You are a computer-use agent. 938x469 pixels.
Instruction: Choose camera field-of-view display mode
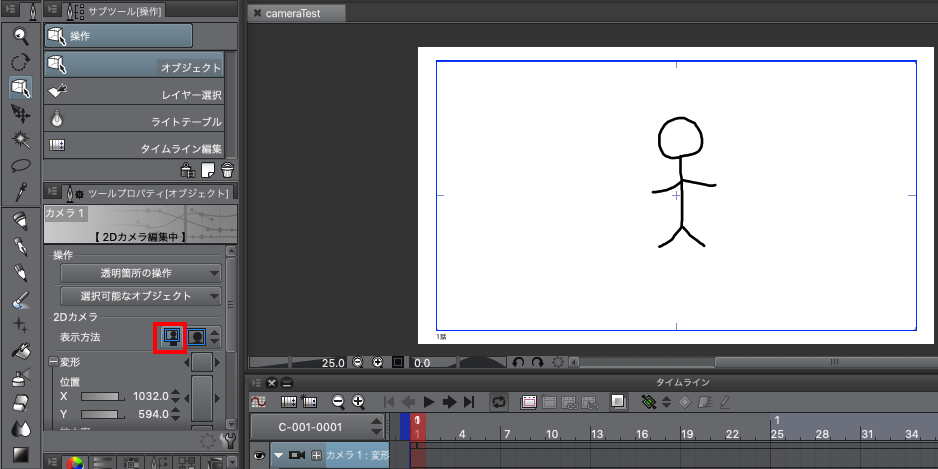(x=171, y=337)
